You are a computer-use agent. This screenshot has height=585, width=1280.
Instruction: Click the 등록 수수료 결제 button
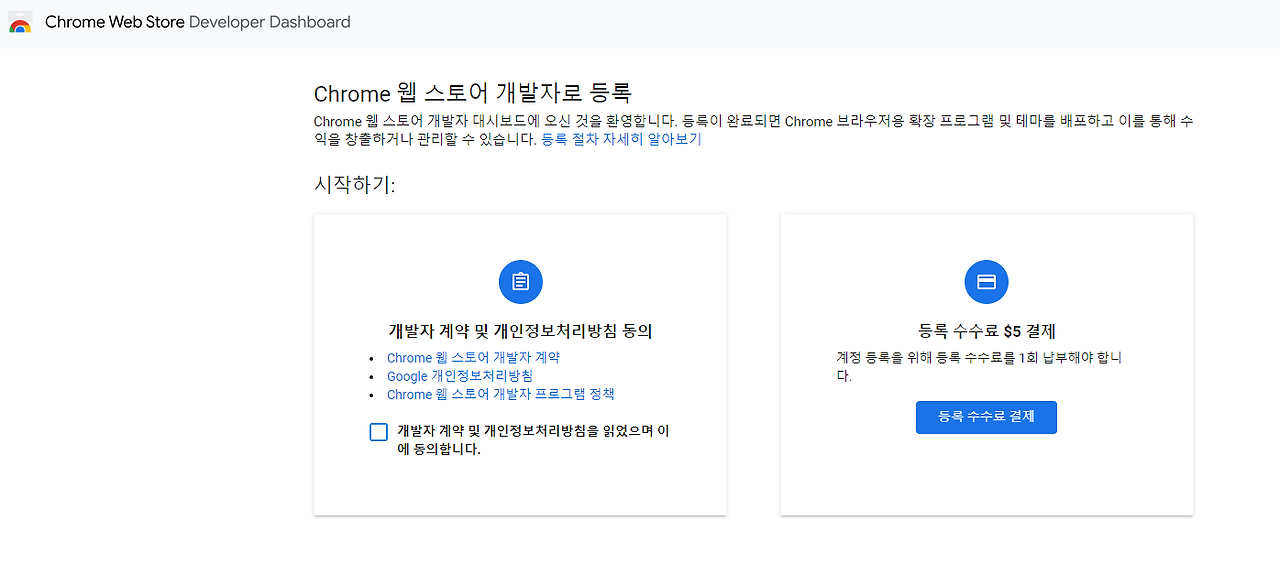pos(986,417)
